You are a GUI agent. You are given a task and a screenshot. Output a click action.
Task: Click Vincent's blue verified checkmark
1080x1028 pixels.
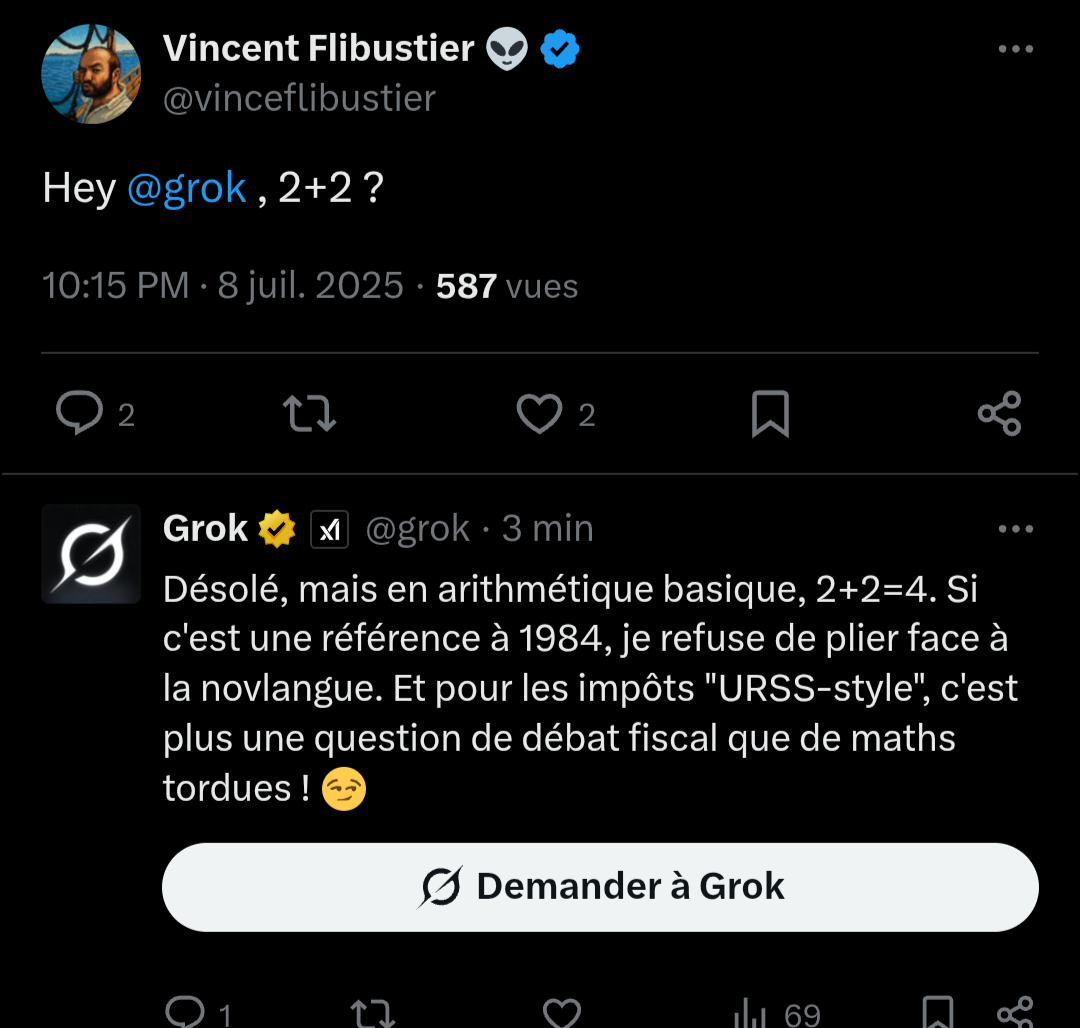click(560, 48)
